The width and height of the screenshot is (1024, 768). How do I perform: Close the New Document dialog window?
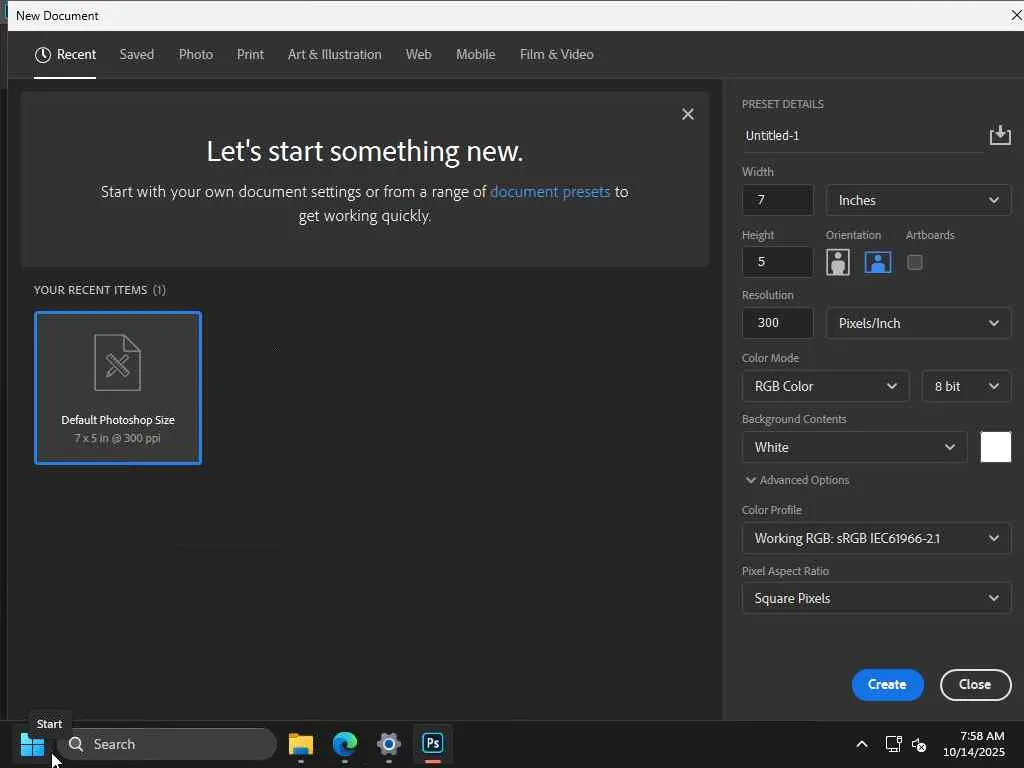[x=1016, y=15]
